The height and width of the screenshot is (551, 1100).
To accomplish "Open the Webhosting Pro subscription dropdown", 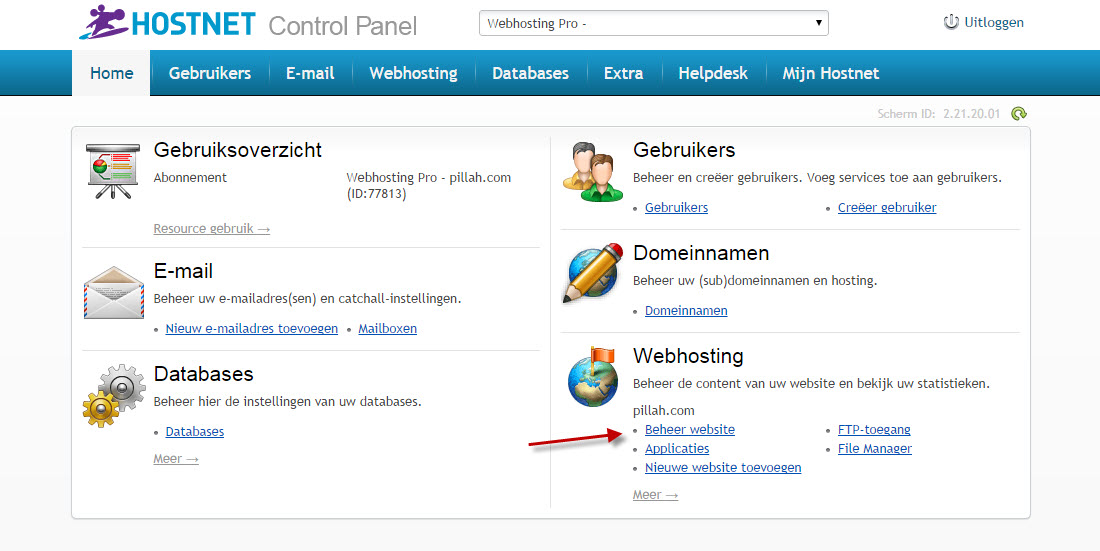I will (653, 23).
